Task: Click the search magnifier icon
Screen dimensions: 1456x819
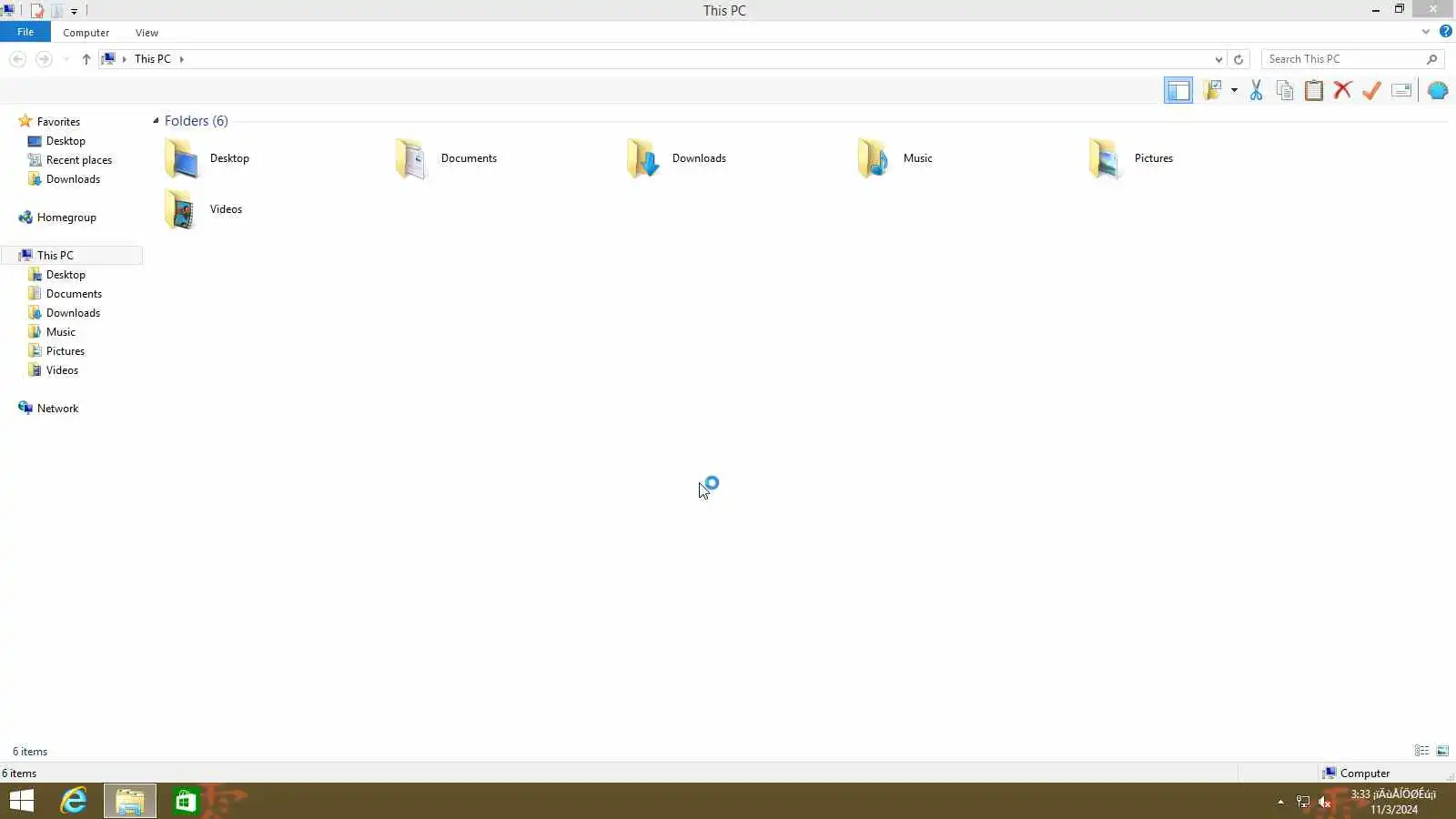Action: pos(1432,59)
